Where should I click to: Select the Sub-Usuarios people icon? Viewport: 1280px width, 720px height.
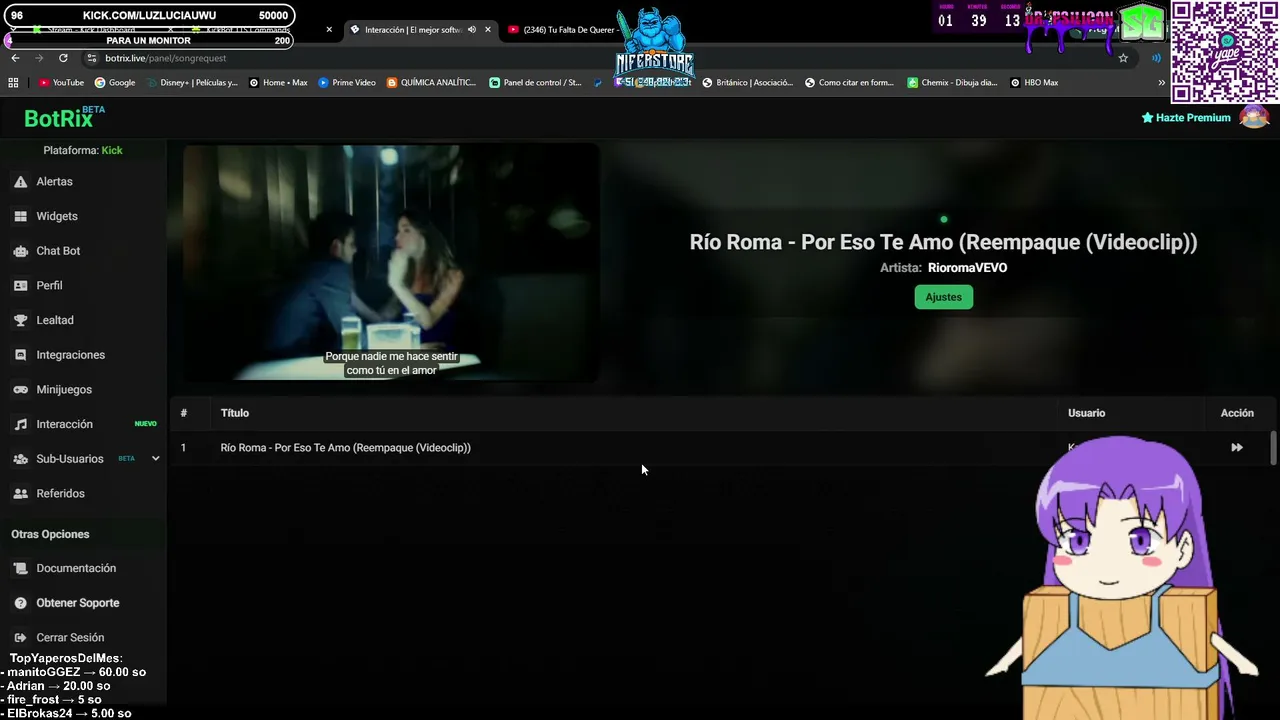pos(20,459)
